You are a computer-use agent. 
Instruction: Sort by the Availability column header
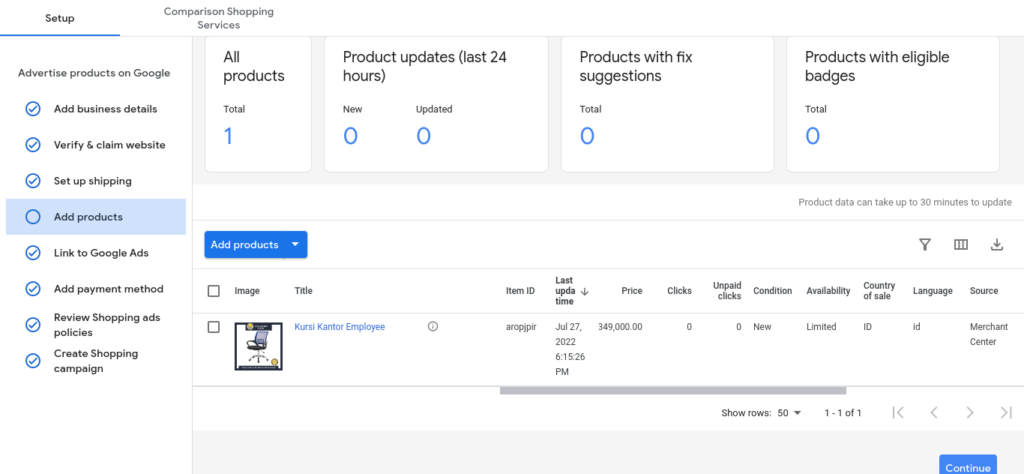828,291
